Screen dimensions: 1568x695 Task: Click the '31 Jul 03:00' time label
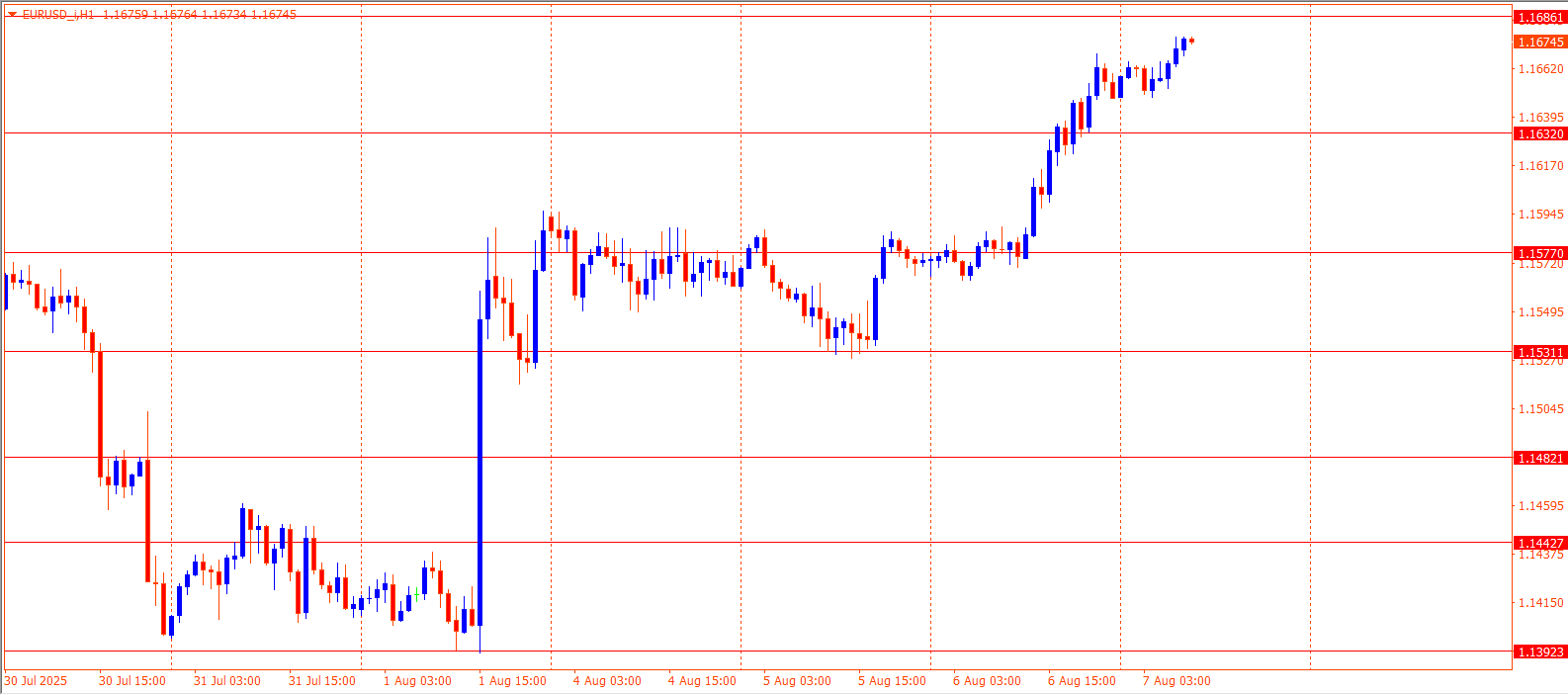point(226,681)
